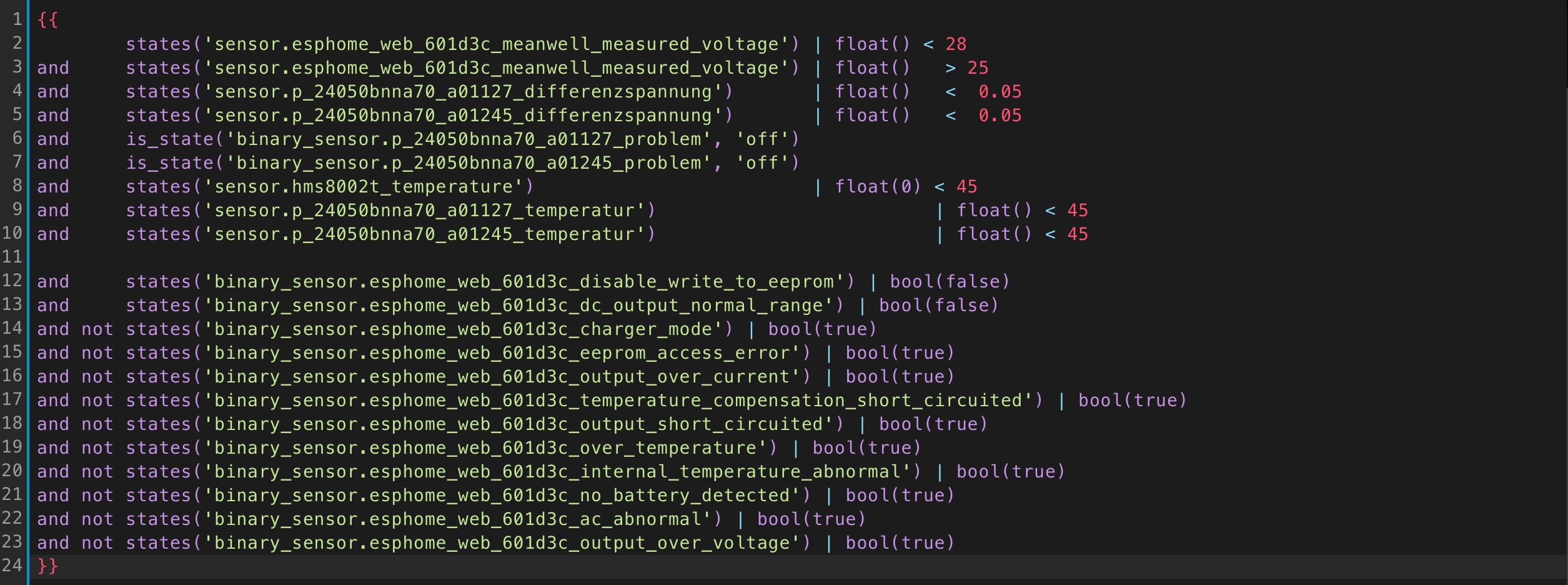Click 45 on the a01245_temperatur line
The height and width of the screenshot is (585, 1568).
pos(1078,234)
